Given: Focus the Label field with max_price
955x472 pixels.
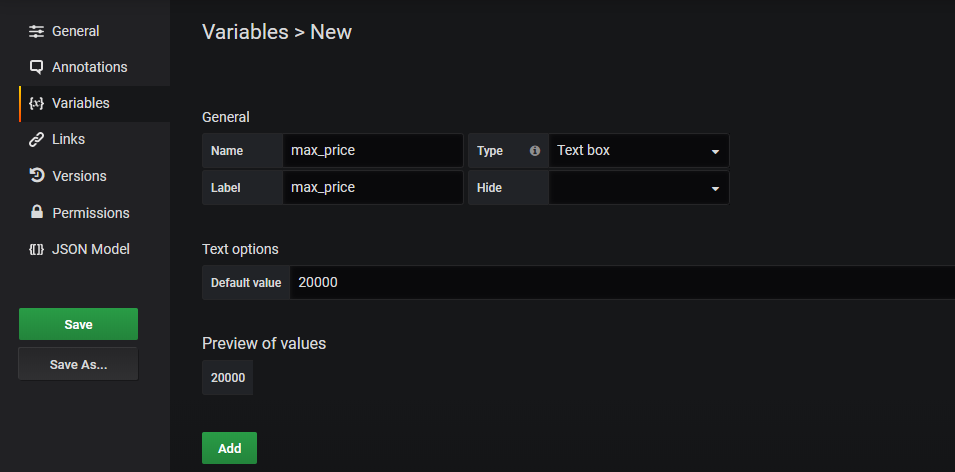Looking at the screenshot, I should point(373,188).
